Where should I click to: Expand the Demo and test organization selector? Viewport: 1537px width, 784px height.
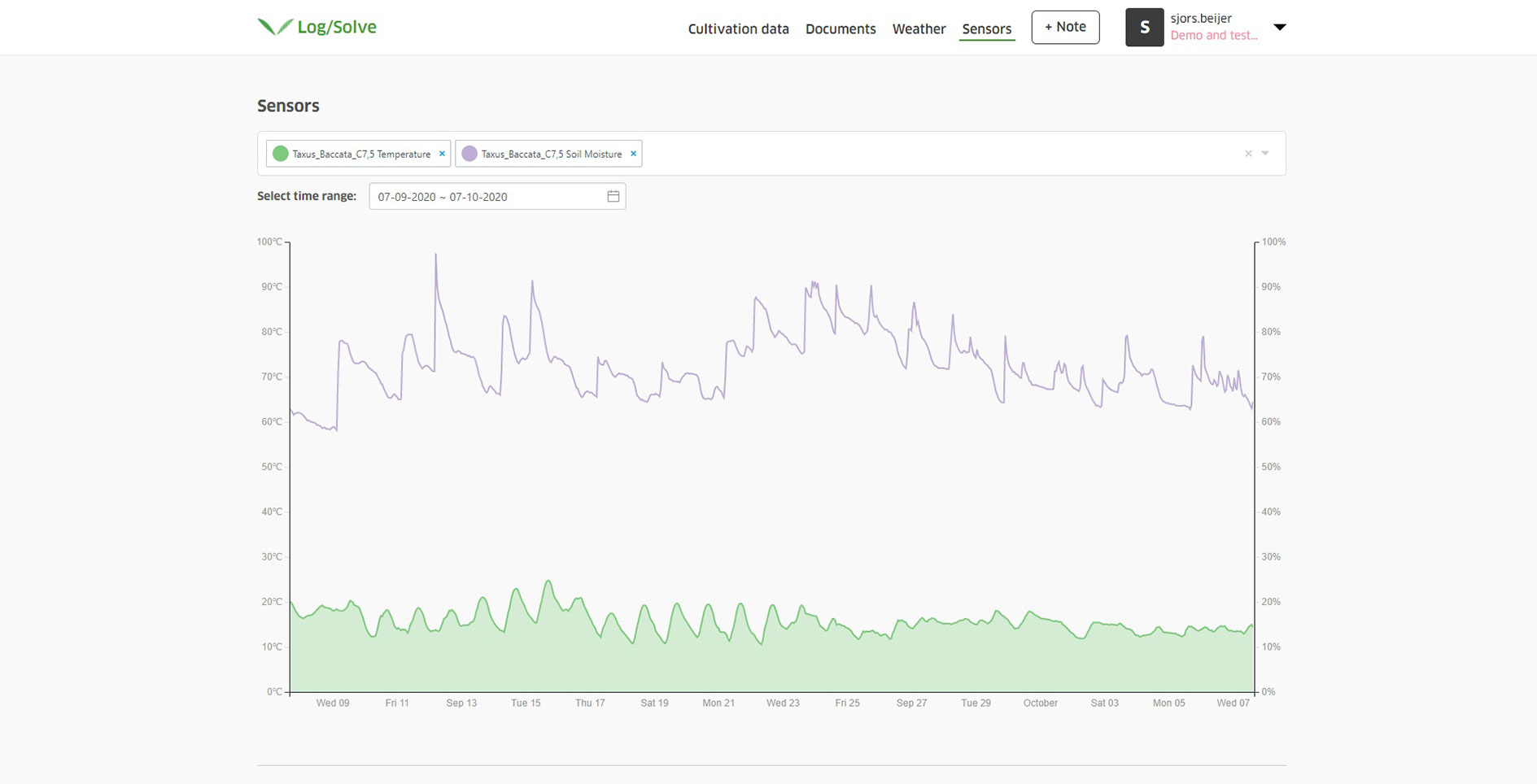1213,35
